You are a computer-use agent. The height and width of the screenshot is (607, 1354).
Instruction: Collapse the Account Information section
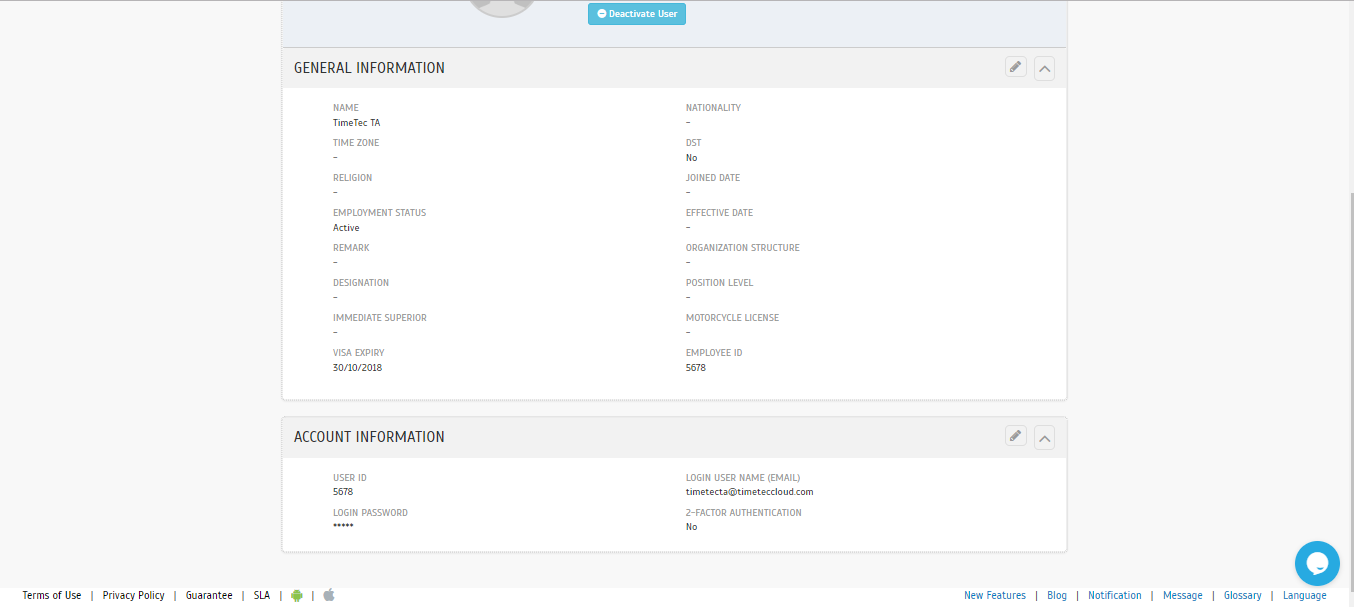1044,438
